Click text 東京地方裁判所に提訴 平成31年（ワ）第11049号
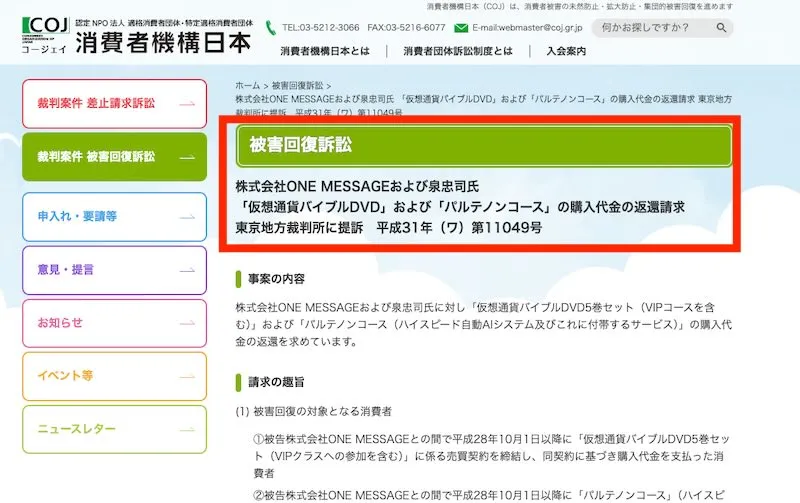The height and width of the screenshot is (503, 800). point(388,228)
